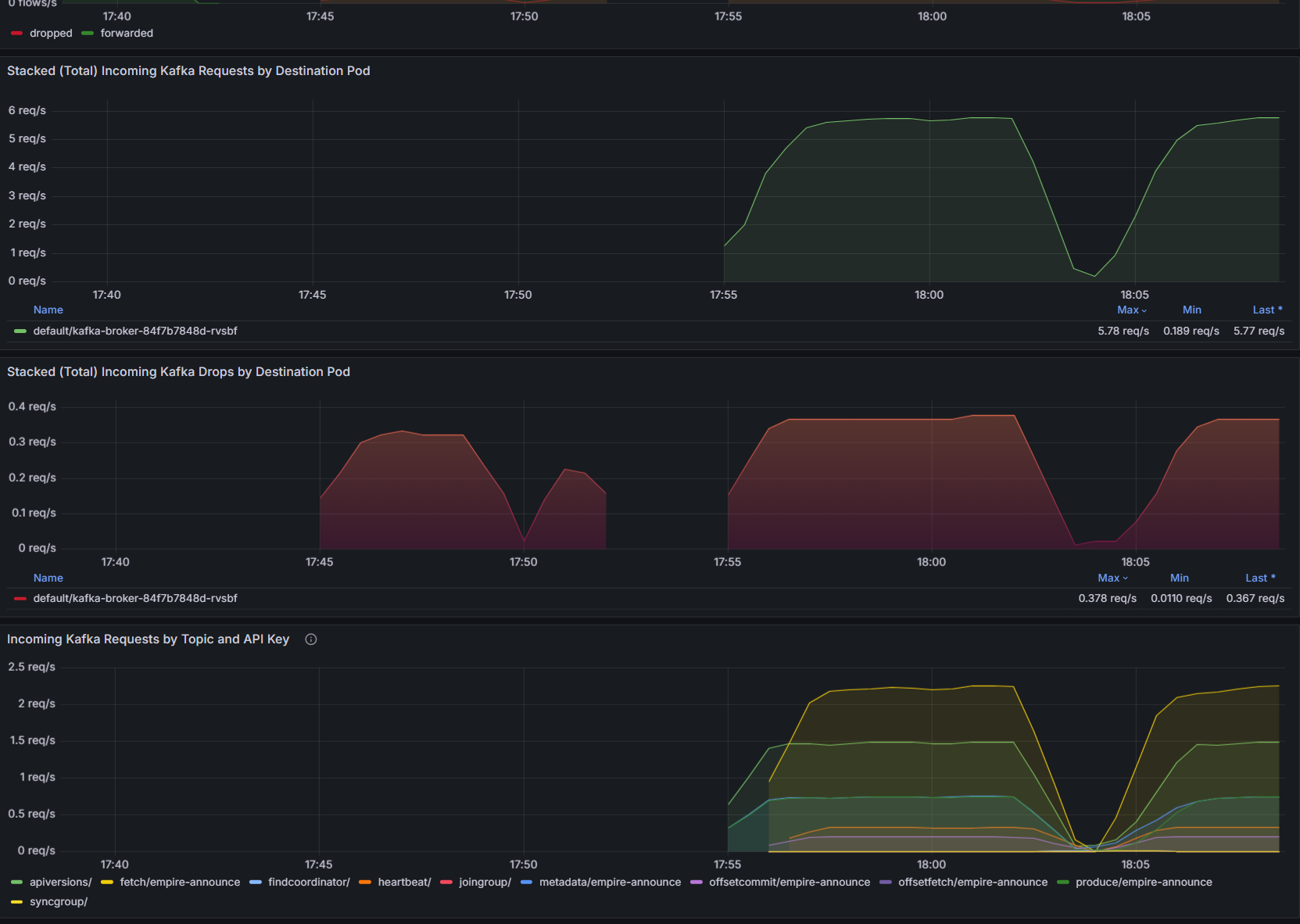This screenshot has width=1300, height=924.
Task: Toggle apiversions/ series in legend
Action: [60, 882]
